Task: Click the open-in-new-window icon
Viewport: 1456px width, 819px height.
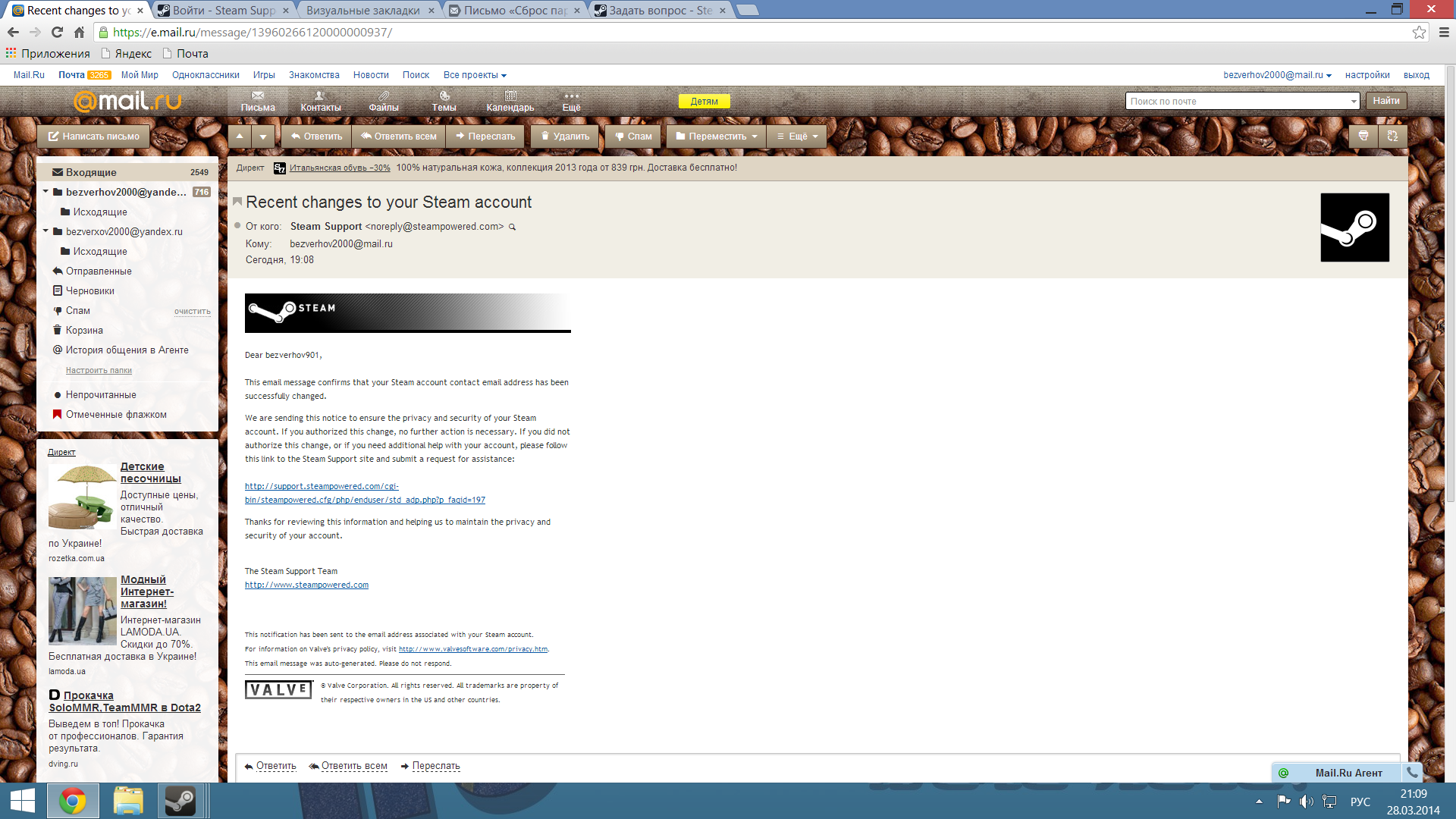Action: (1392, 136)
